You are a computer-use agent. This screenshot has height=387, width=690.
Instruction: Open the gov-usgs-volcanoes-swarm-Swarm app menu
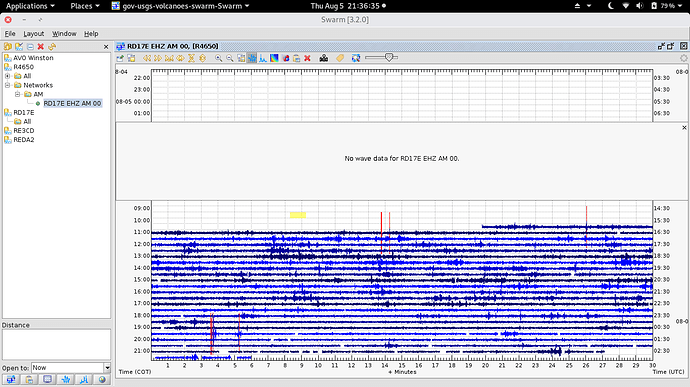click(x=180, y=6)
